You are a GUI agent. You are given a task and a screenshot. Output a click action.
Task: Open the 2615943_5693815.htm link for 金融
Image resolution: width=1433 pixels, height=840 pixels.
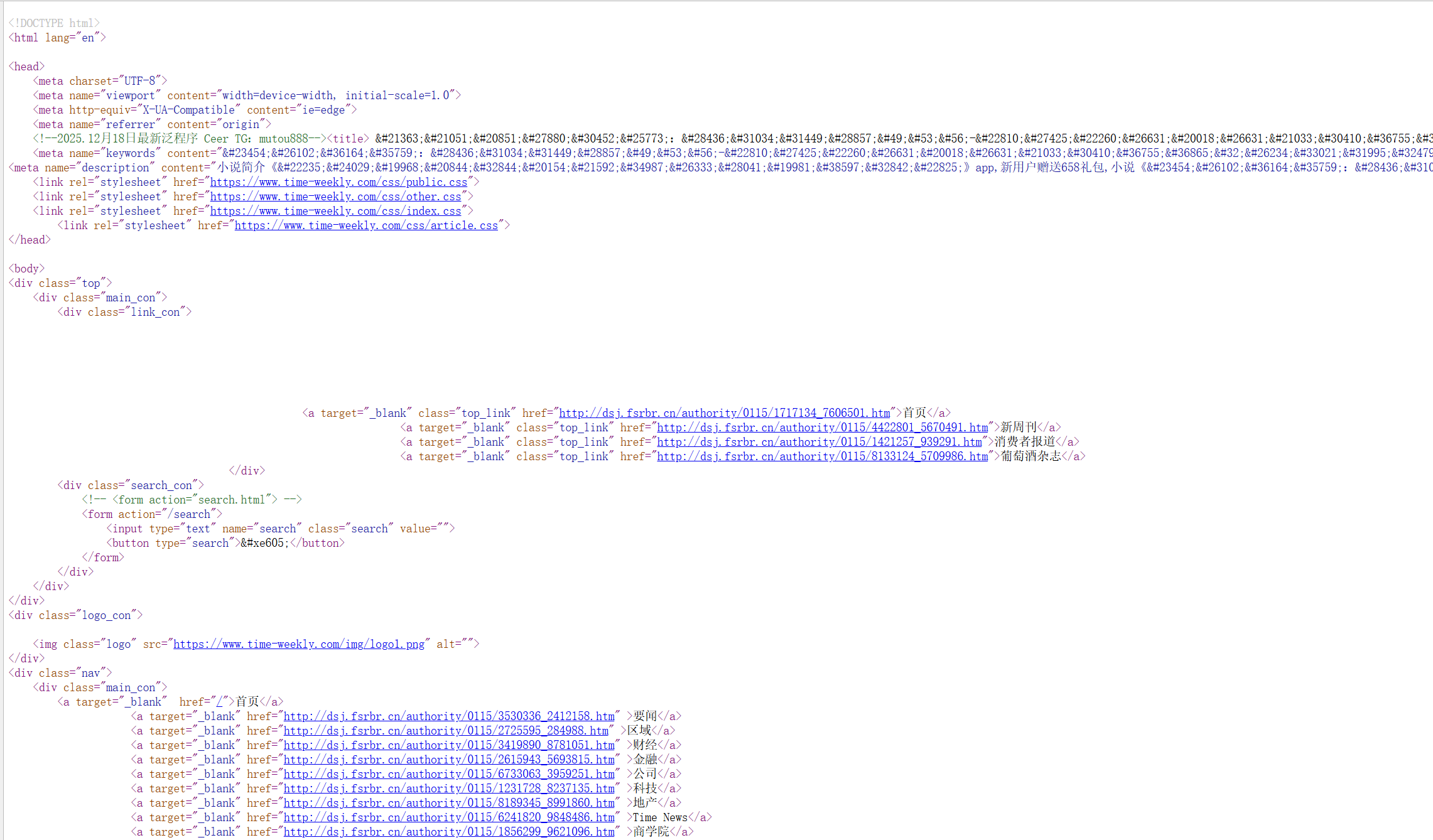click(x=449, y=760)
